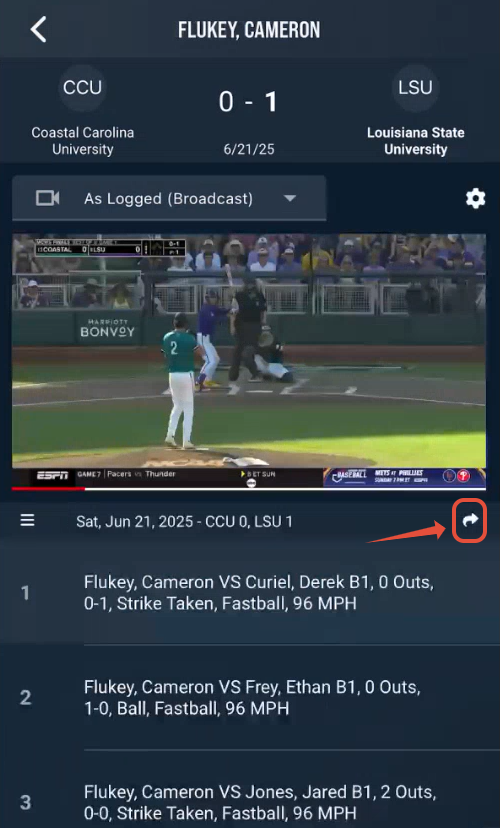The image size is (500, 828).
Task: Open video settings gear icon
Action: pyautogui.click(x=475, y=199)
